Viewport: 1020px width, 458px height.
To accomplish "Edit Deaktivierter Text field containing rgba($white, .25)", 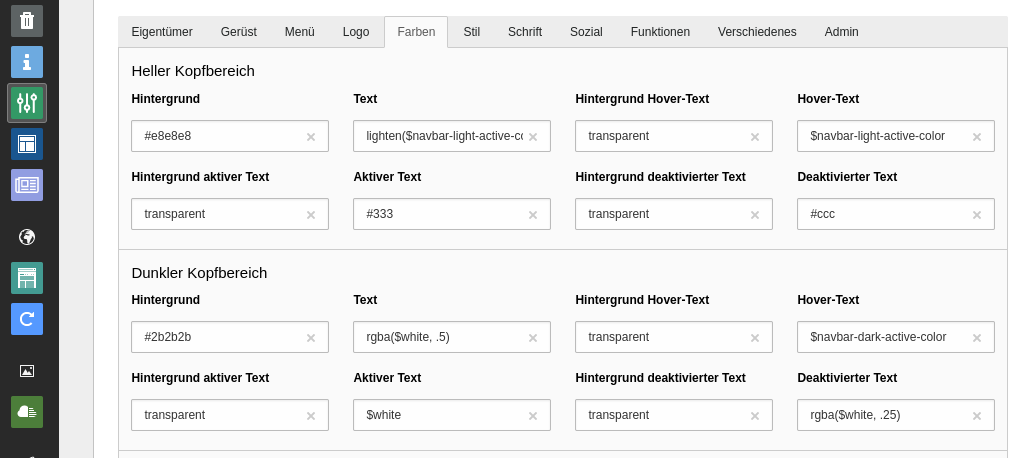I will [896, 415].
